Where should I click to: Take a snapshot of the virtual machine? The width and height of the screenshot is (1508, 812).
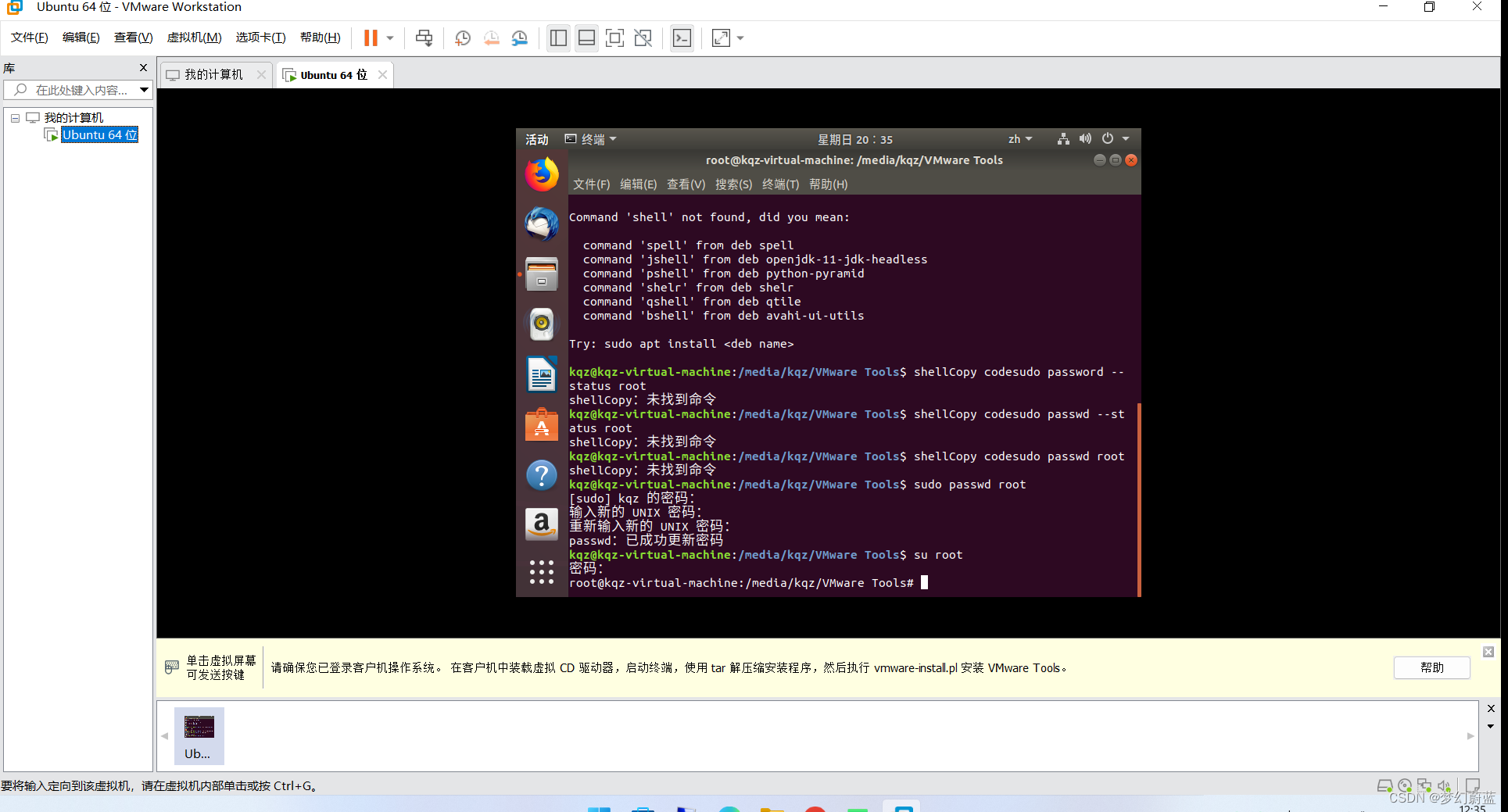463,38
